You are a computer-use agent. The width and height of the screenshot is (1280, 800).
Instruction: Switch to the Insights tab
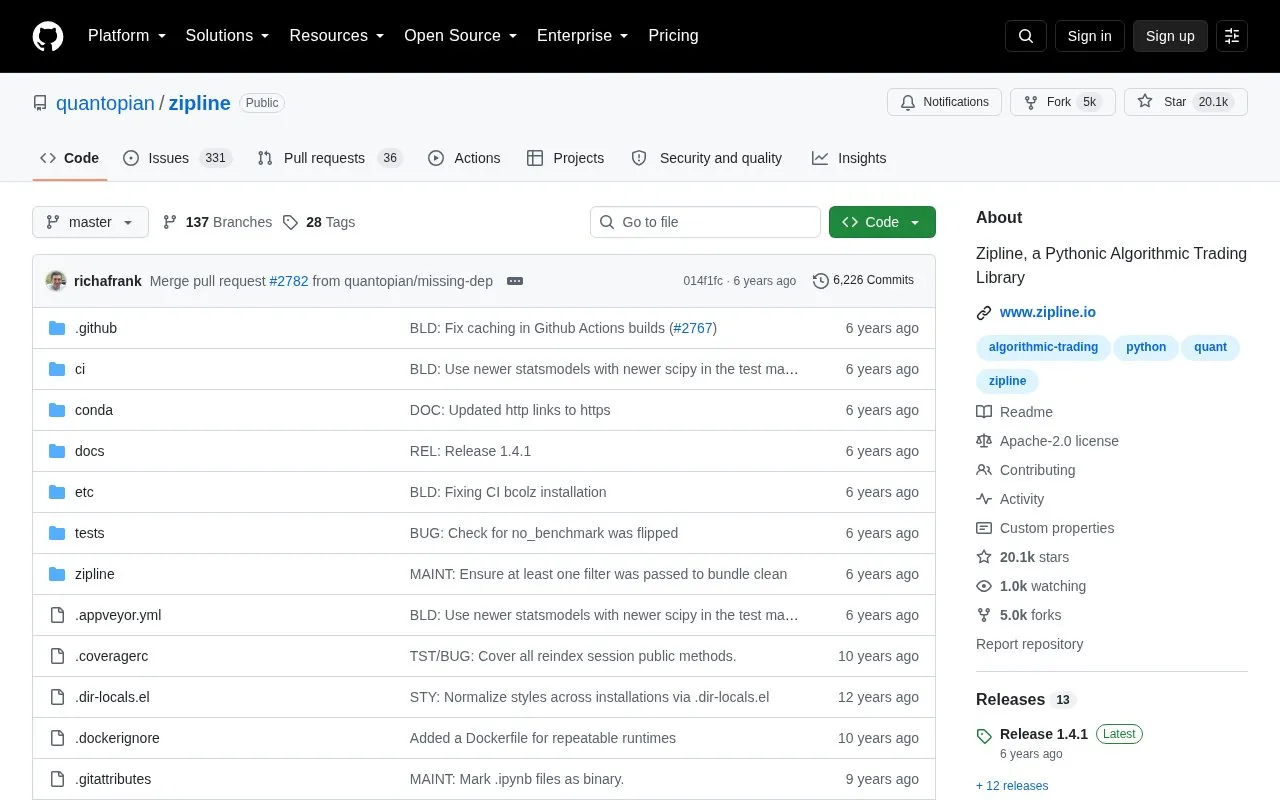(x=849, y=158)
